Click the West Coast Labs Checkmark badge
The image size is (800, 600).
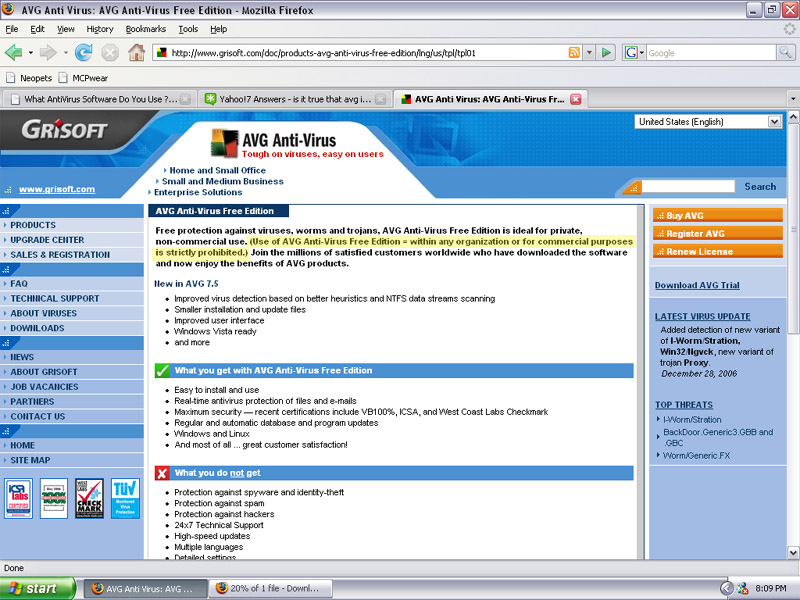89,498
